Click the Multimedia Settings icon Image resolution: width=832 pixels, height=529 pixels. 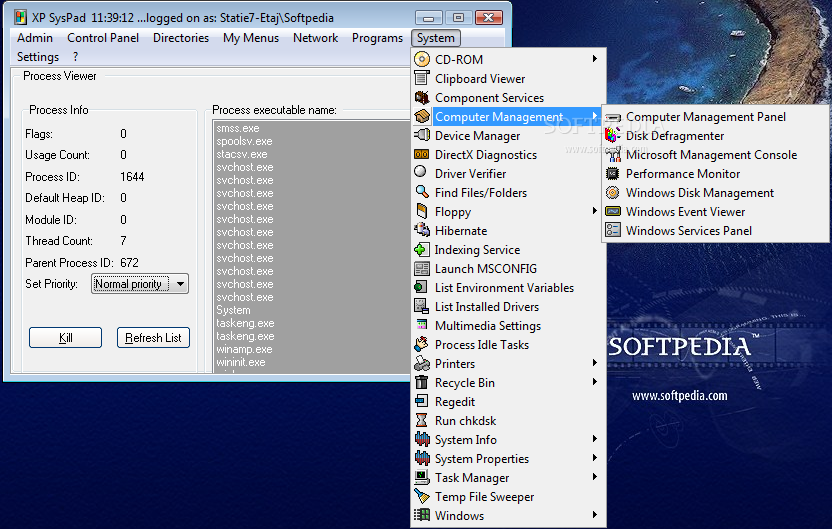pos(422,325)
